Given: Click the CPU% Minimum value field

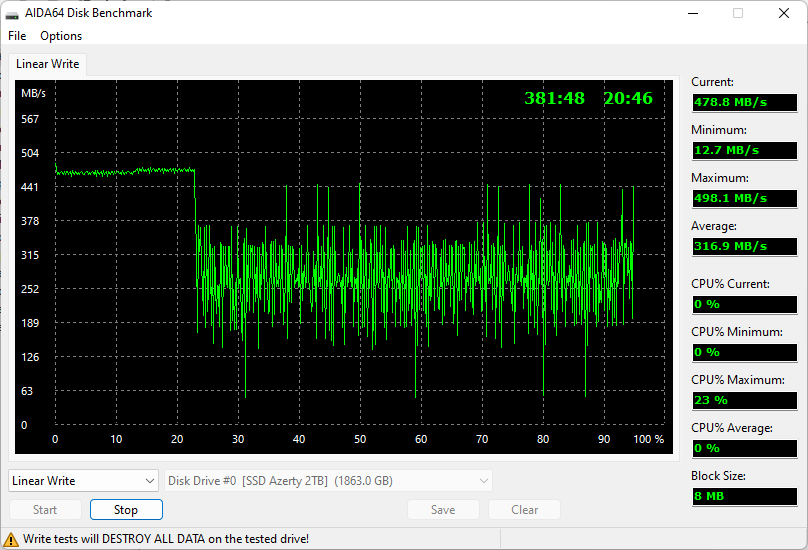Looking at the screenshot, I should [x=745, y=352].
